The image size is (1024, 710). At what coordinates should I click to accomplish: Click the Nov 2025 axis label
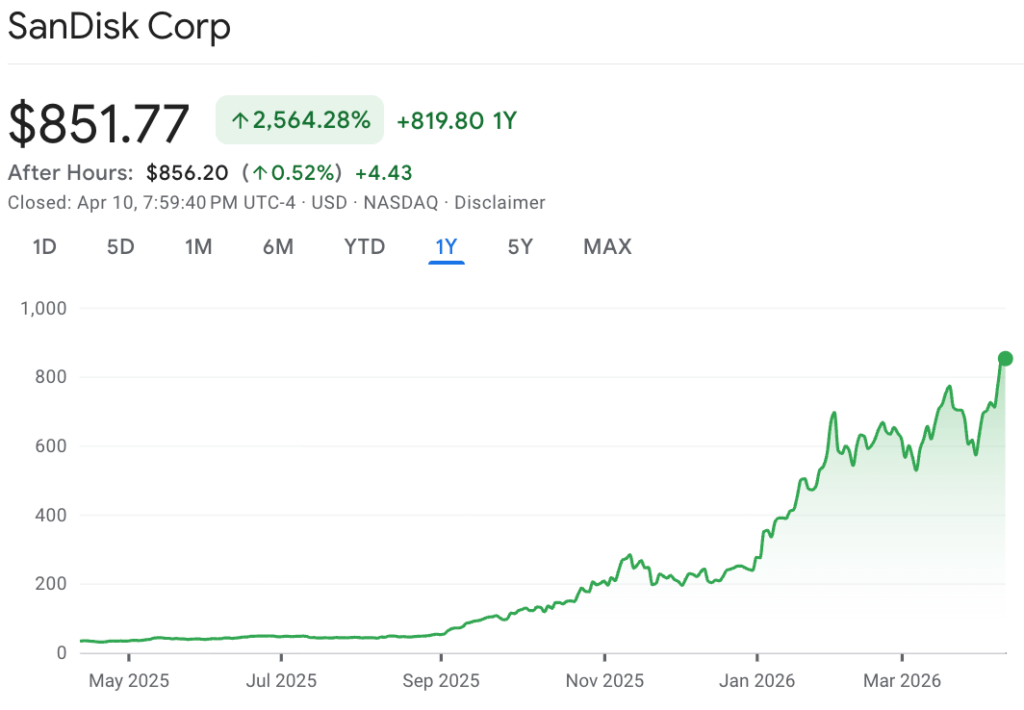pyautogui.click(x=605, y=681)
